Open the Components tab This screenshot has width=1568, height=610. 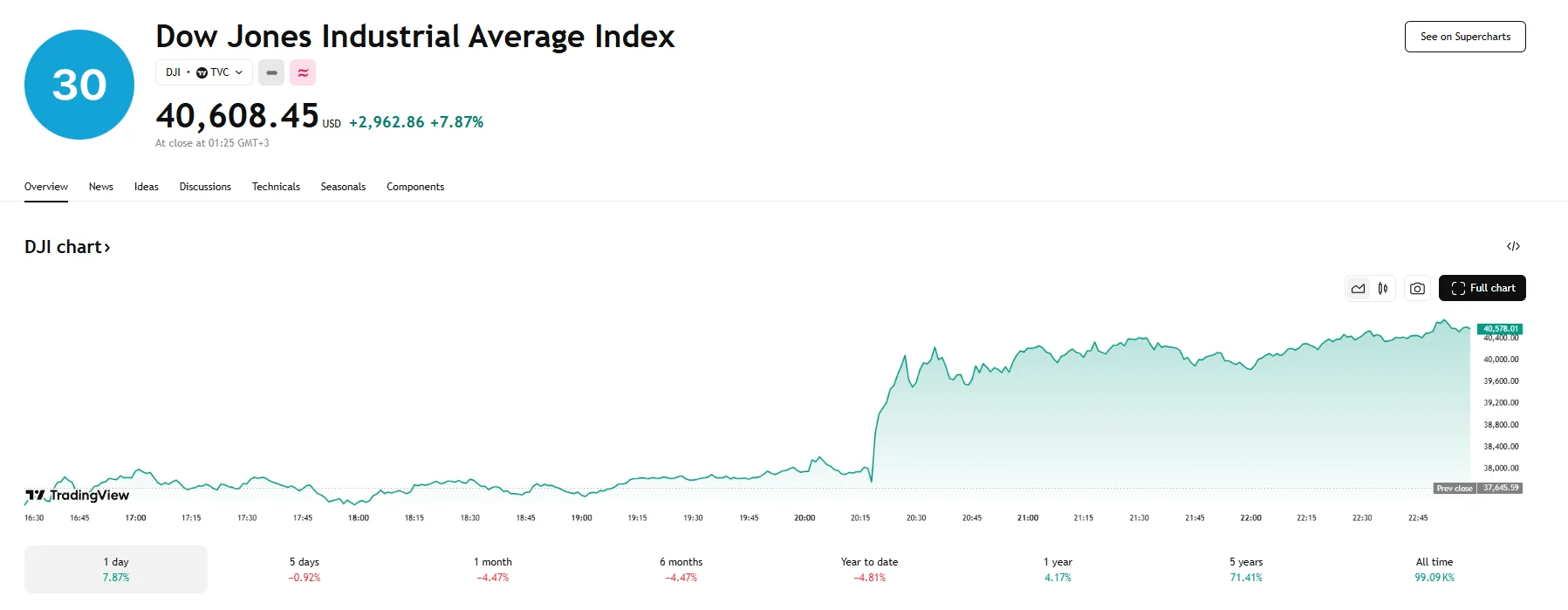414,187
